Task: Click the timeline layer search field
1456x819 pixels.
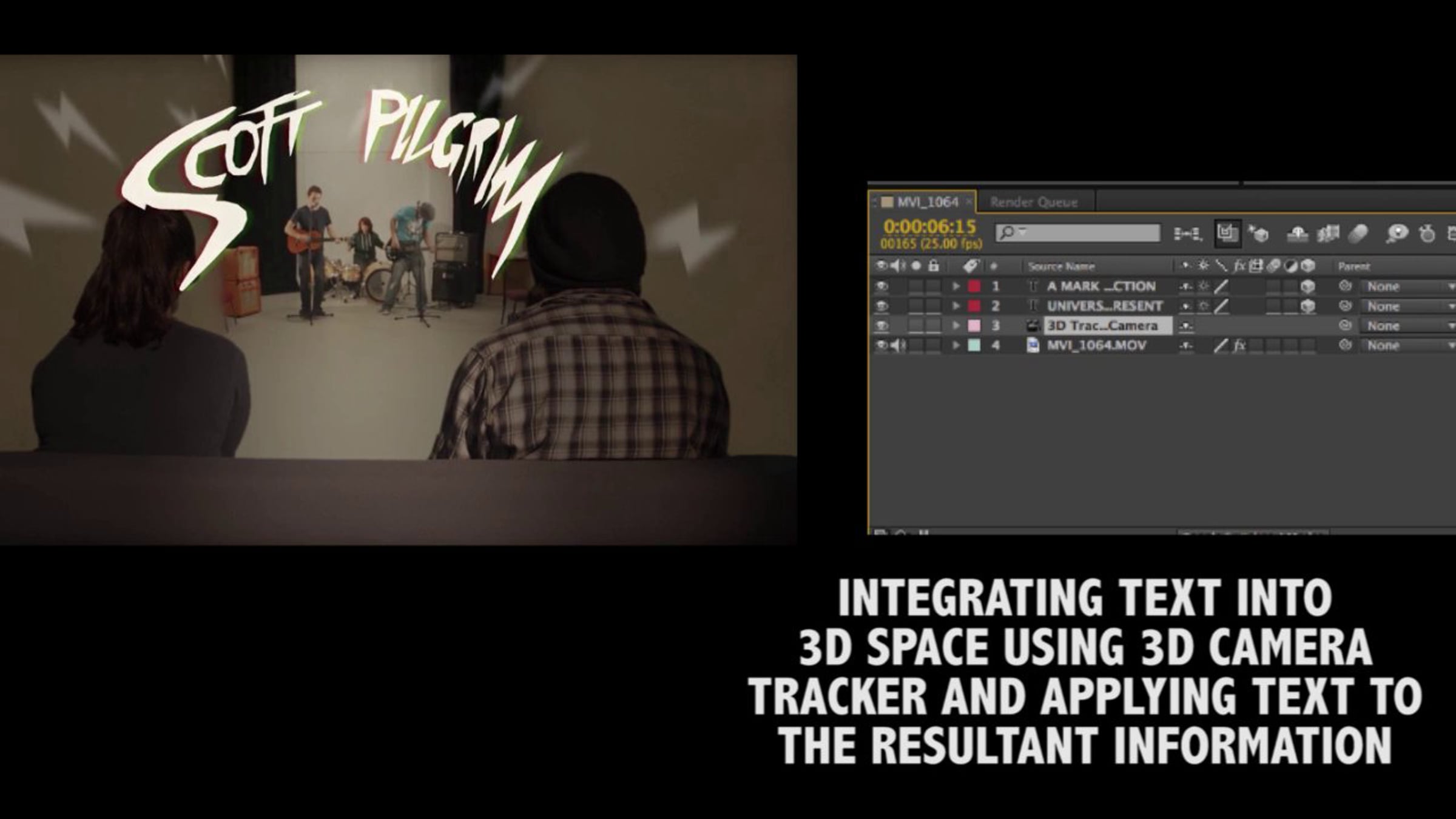Action: pyautogui.click(x=1077, y=233)
